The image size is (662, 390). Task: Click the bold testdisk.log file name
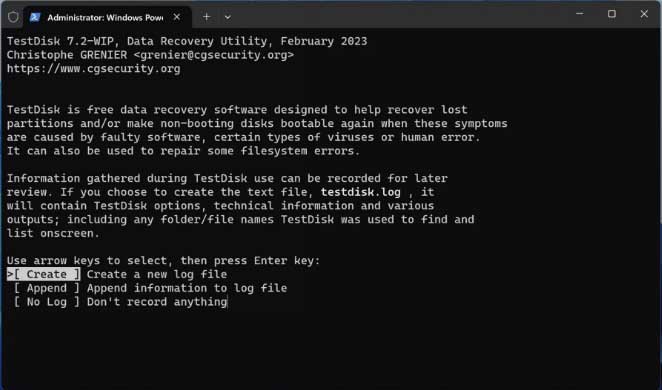361,192
